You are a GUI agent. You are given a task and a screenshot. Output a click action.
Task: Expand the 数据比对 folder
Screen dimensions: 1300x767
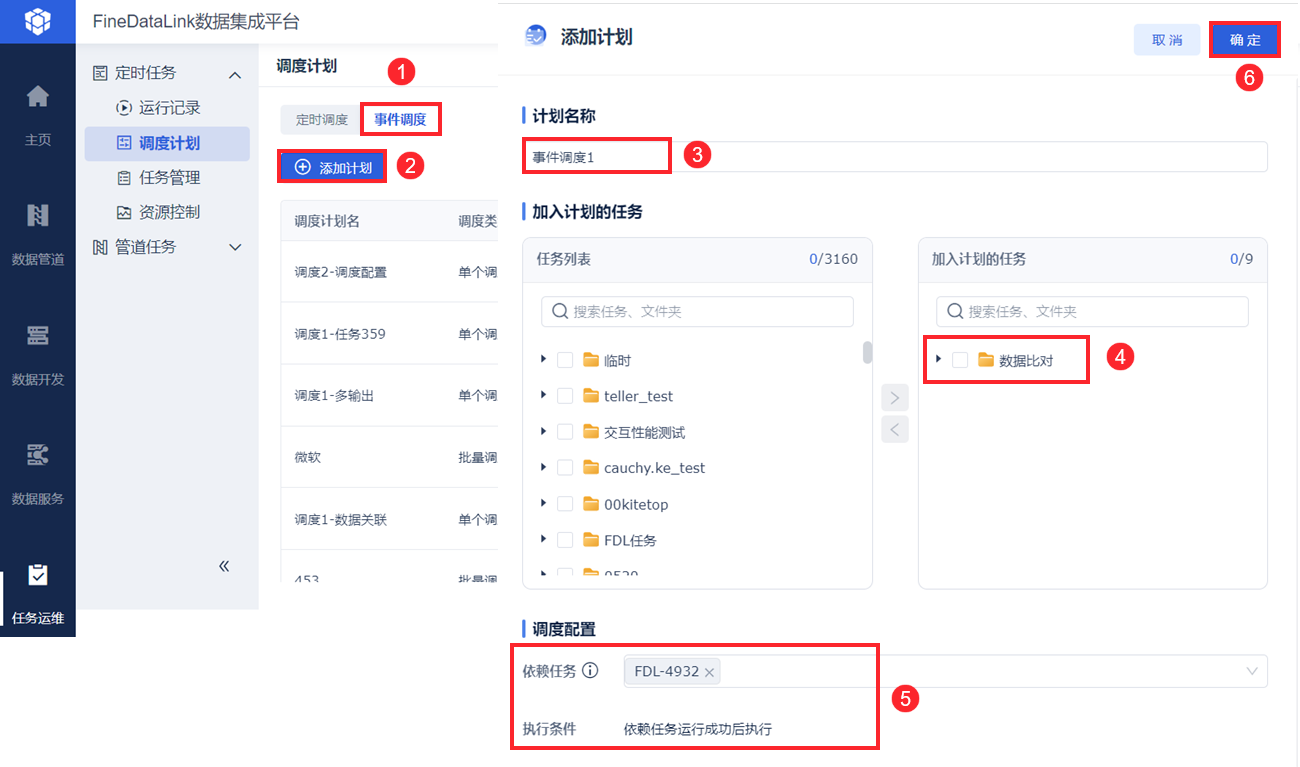point(938,359)
